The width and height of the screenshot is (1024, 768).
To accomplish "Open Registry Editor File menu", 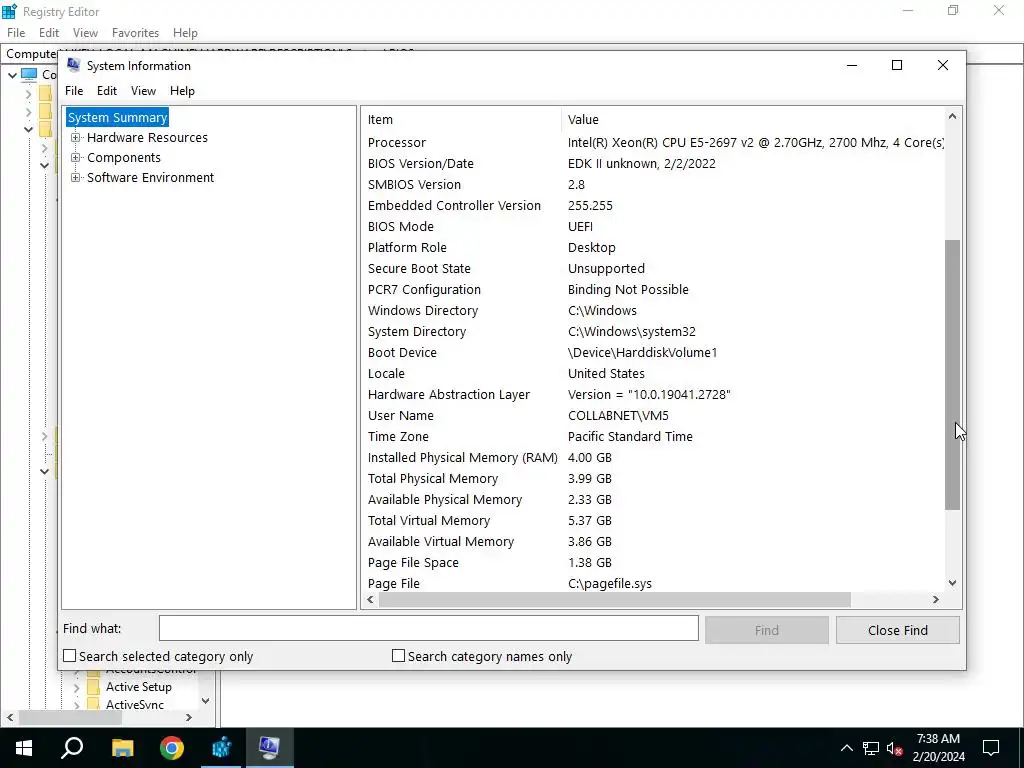I will (x=16, y=33).
